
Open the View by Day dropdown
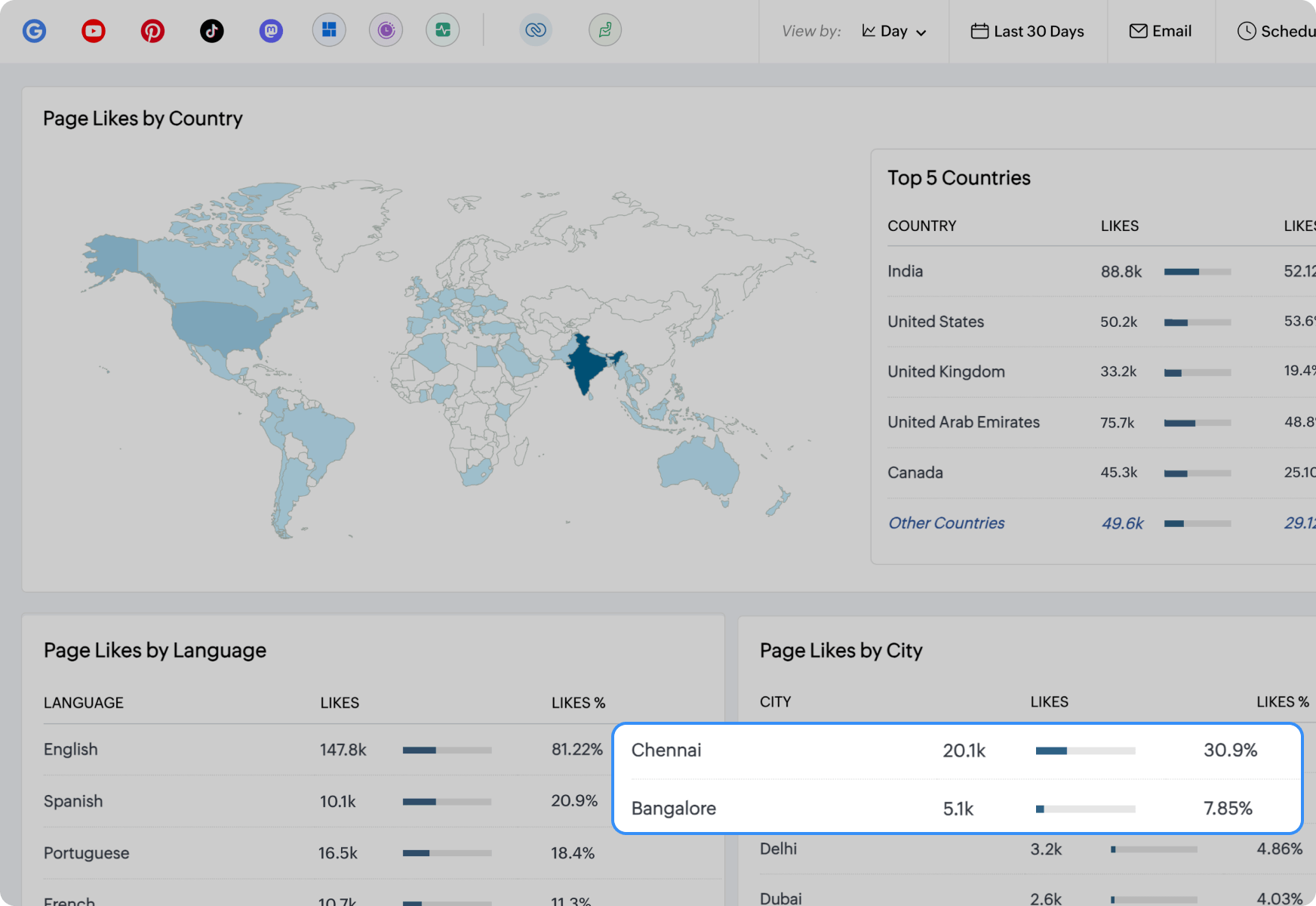[894, 31]
